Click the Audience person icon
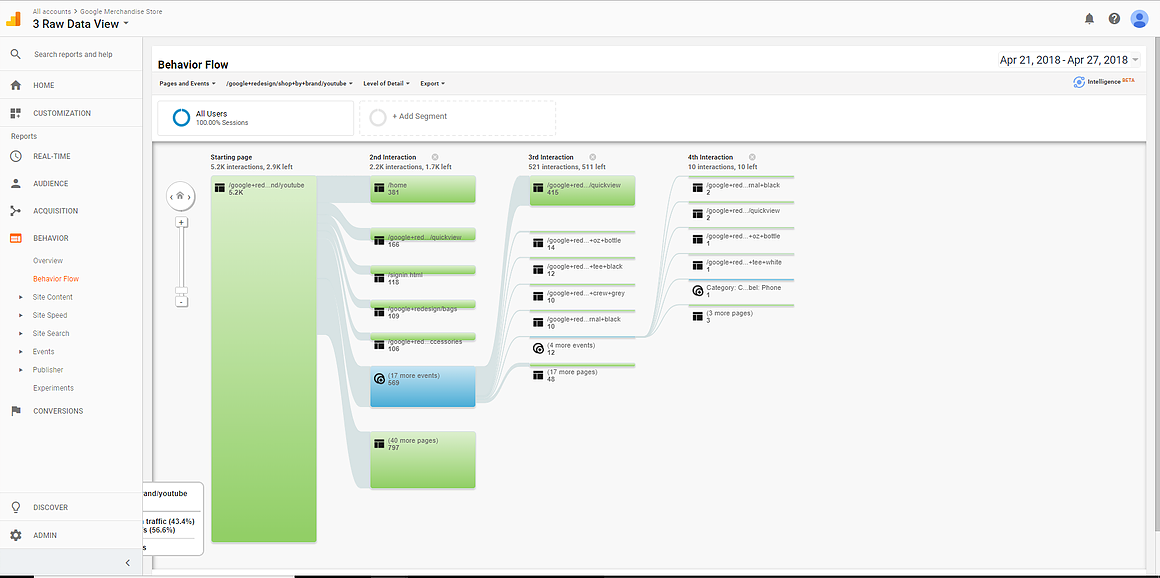 click(x=16, y=184)
